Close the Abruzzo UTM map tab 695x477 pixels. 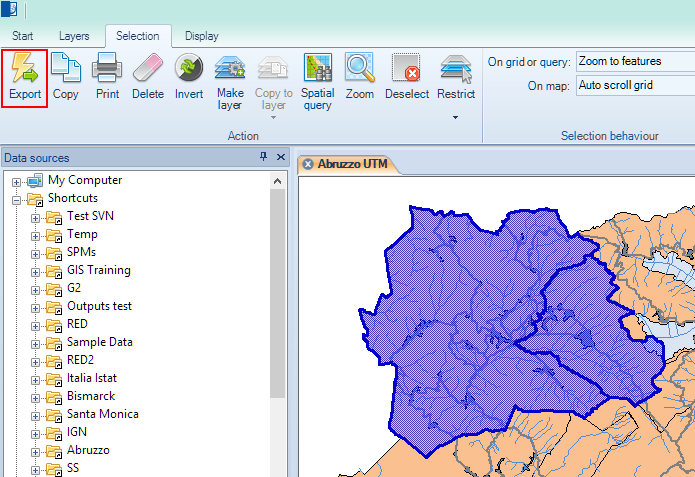tap(308, 164)
